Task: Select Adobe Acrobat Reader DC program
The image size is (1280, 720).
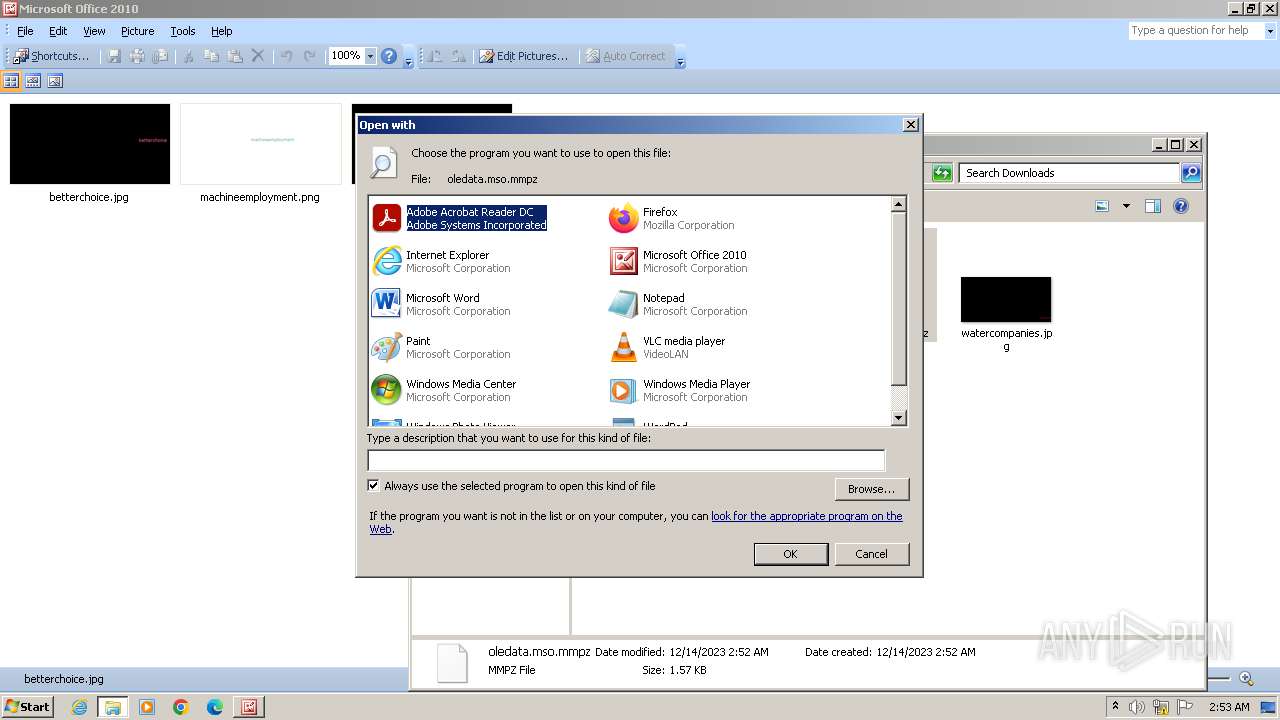Action: [x=460, y=218]
